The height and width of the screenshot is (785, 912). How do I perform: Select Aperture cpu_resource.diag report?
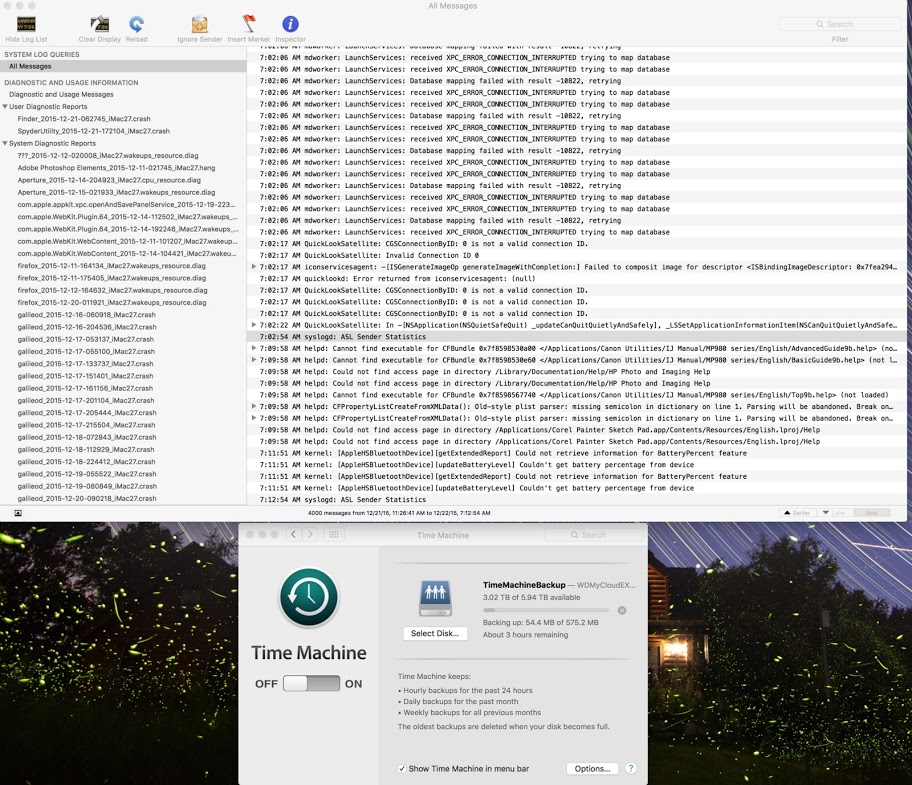point(109,180)
